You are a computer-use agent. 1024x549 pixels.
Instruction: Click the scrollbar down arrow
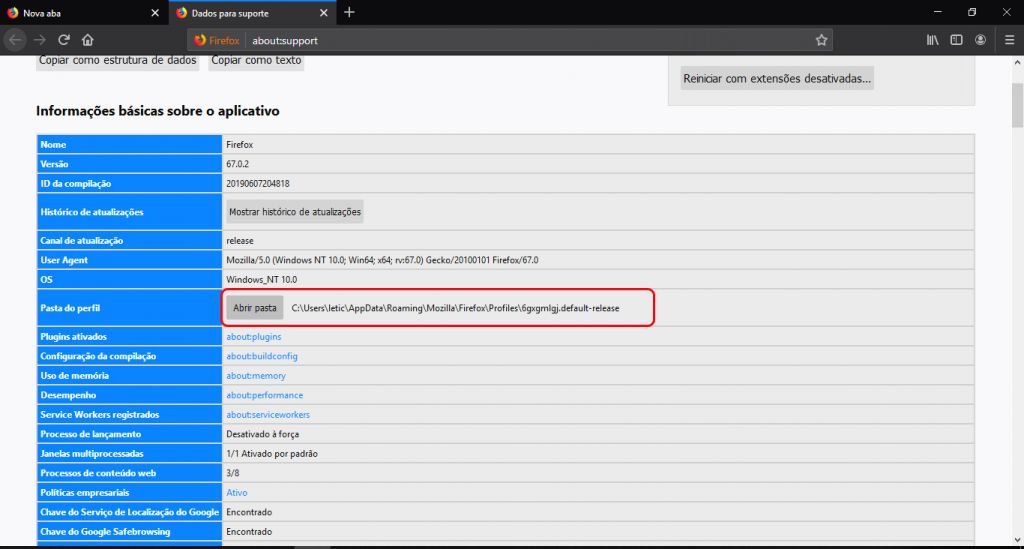click(x=1017, y=539)
